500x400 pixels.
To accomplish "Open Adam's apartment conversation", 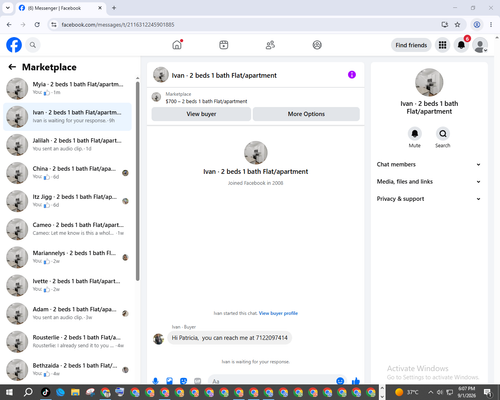I will point(68,314).
